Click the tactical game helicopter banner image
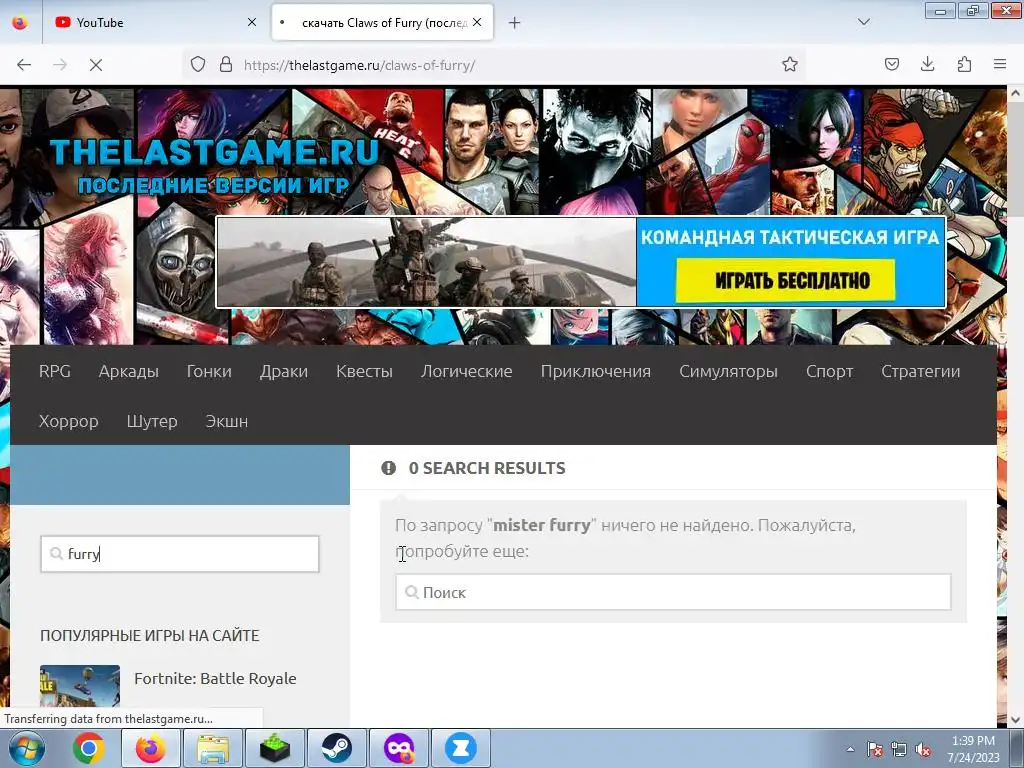The height and width of the screenshot is (768, 1024). click(x=426, y=262)
